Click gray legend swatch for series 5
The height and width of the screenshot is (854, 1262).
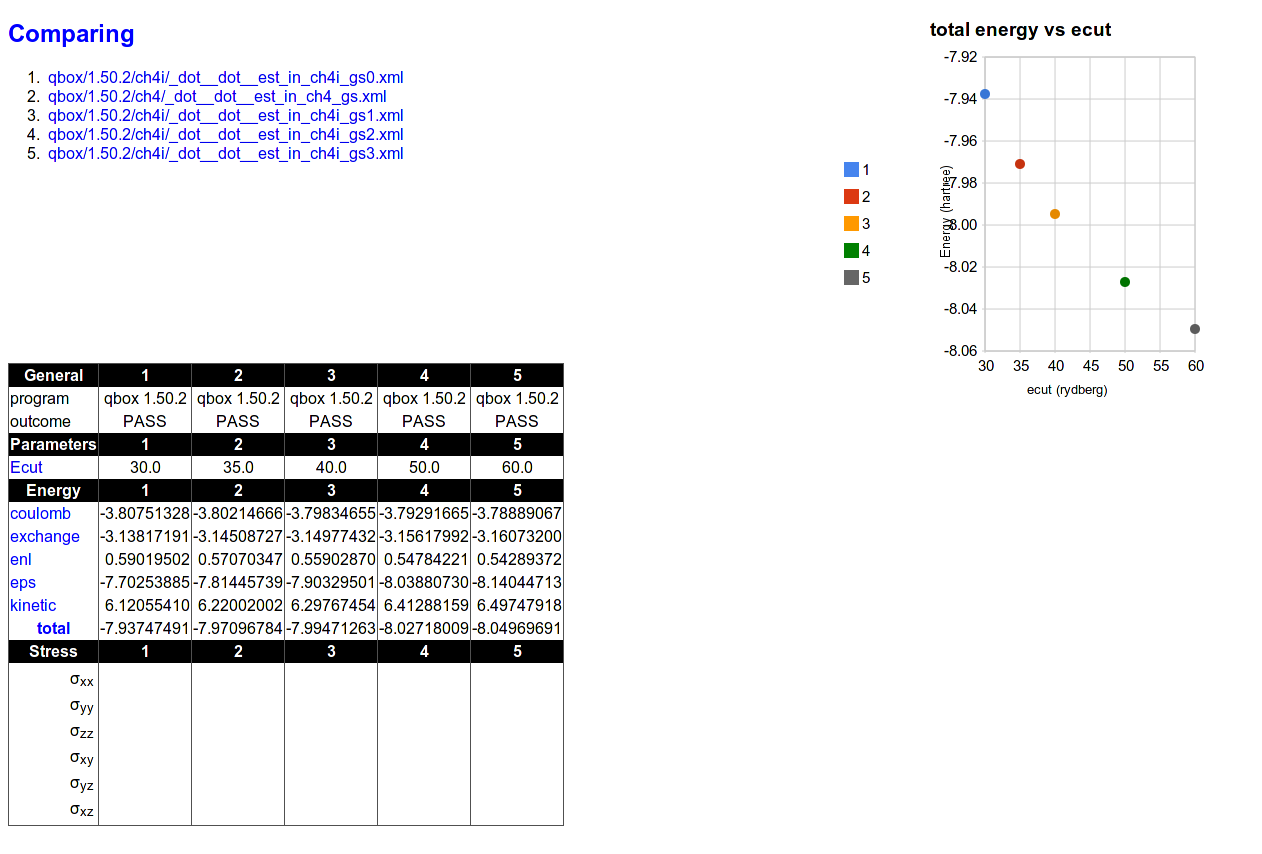coord(851,278)
